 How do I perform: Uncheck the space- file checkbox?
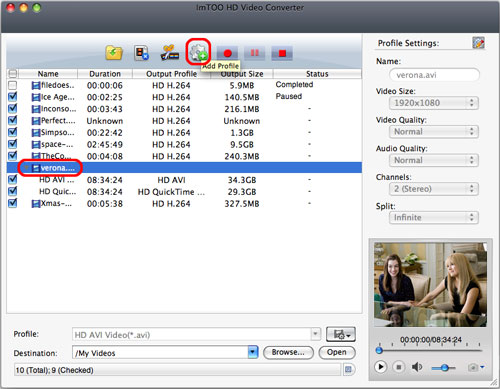(x=13, y=144)
